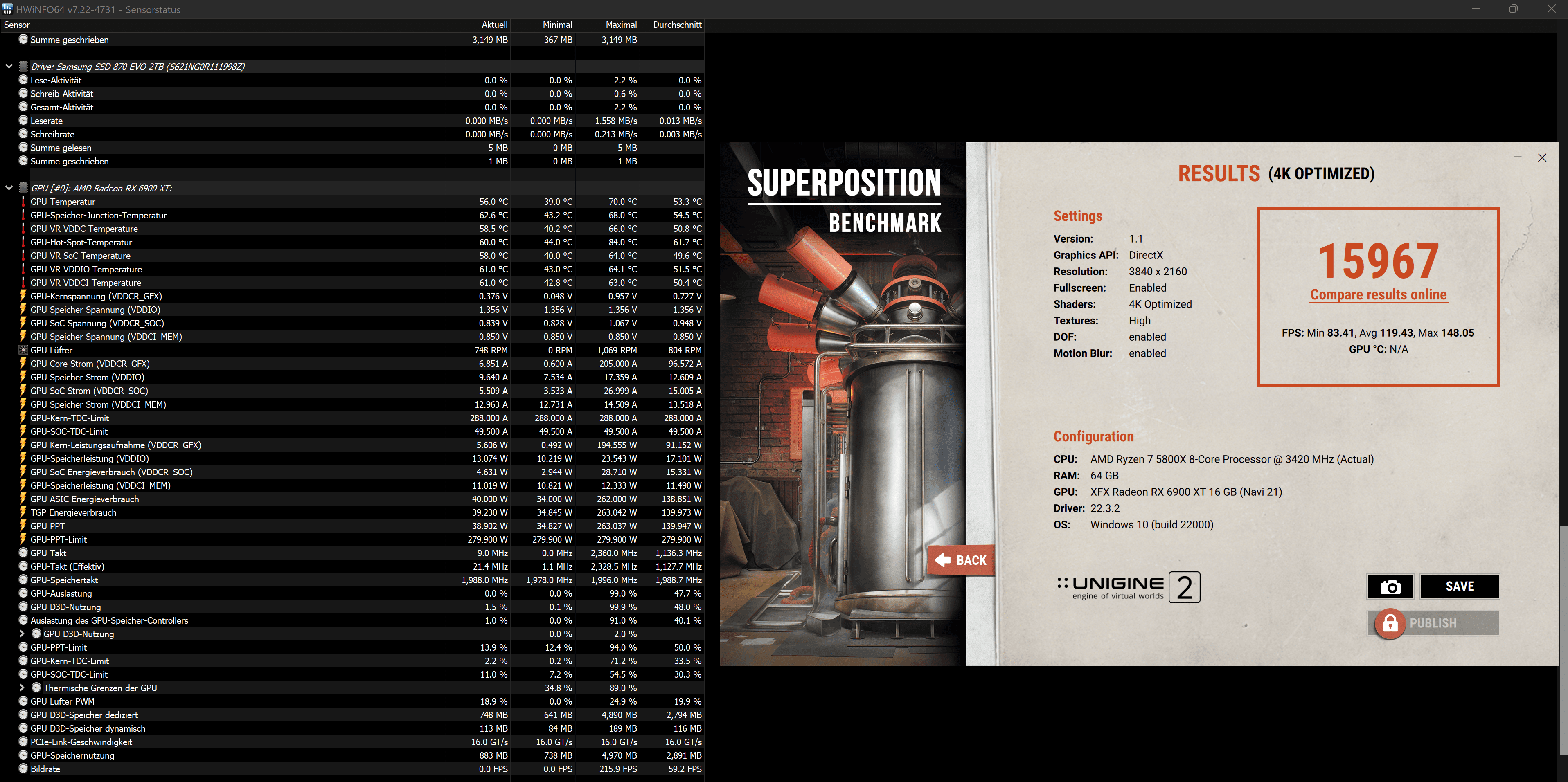Select the Gesamt-Aktivität row

(x=352, y=107)
